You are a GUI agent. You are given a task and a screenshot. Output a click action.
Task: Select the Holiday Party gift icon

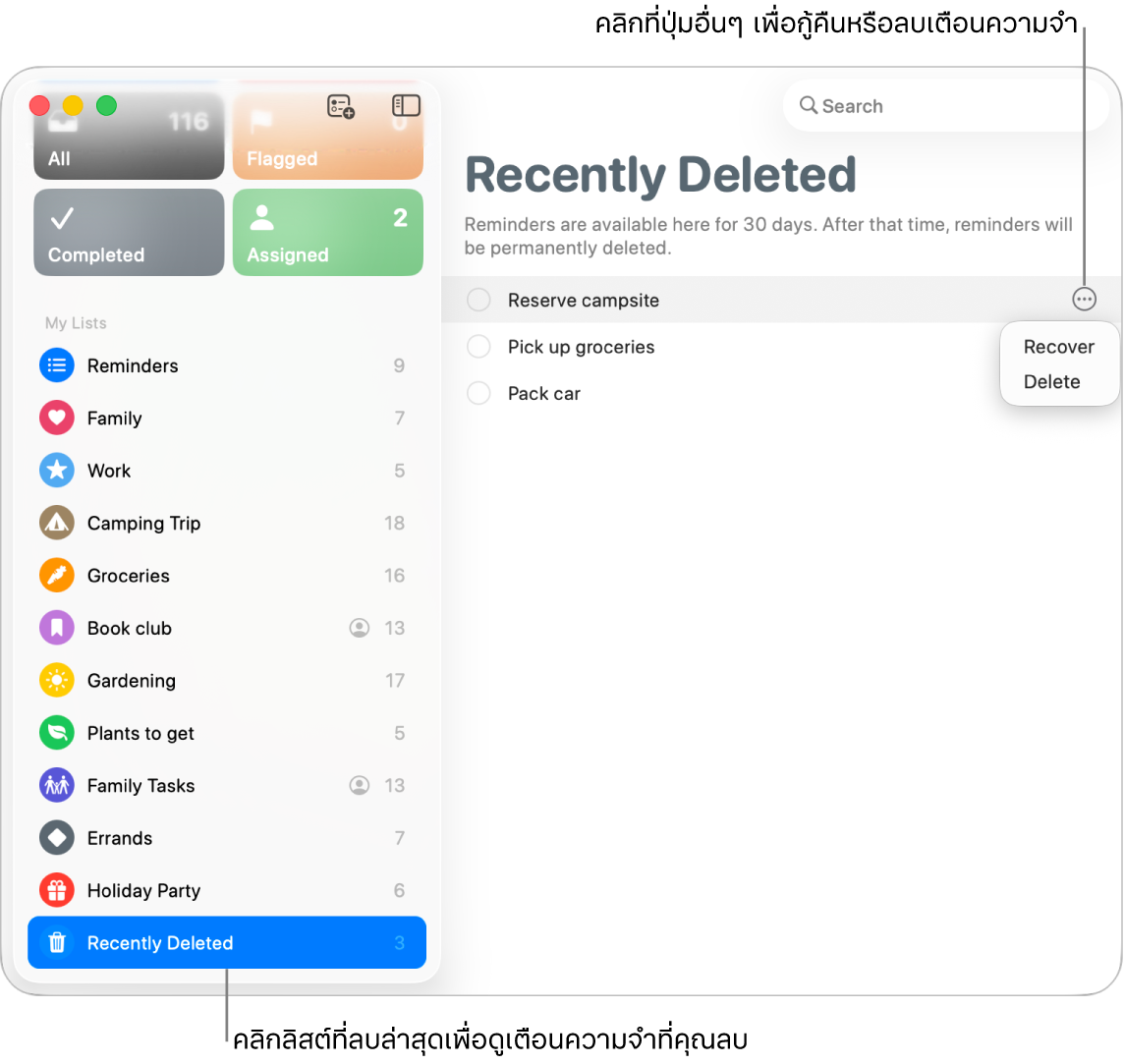click(x=57, y=890)
